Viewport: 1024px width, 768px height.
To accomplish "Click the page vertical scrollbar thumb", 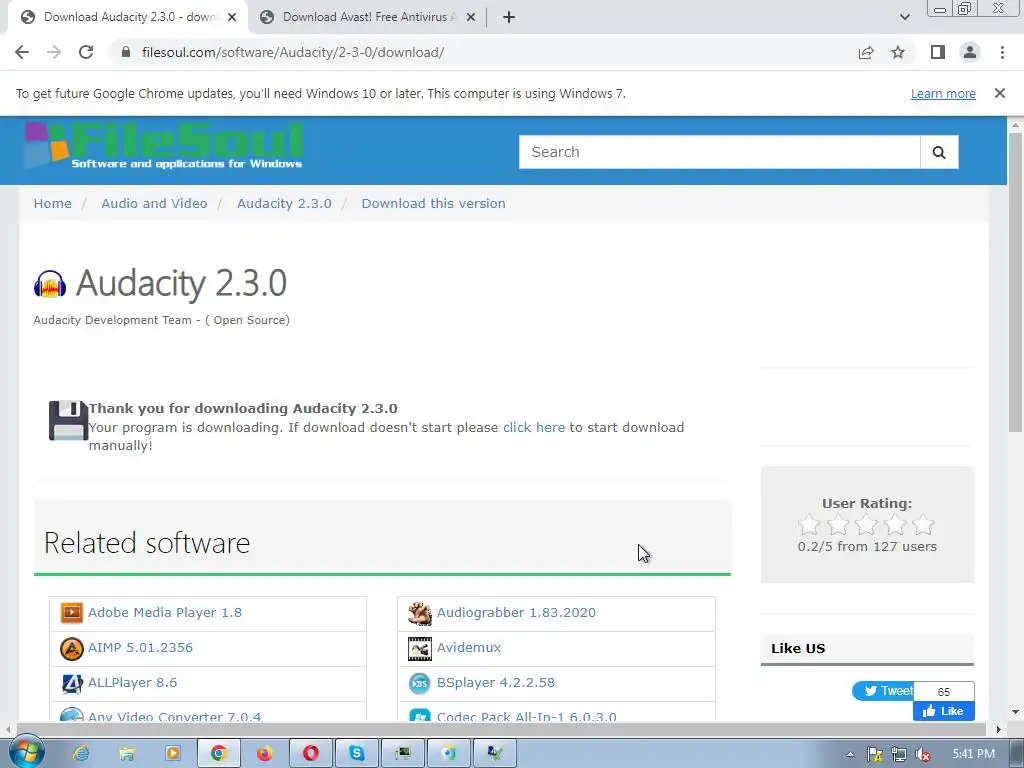I will (x=1015, y=282).
